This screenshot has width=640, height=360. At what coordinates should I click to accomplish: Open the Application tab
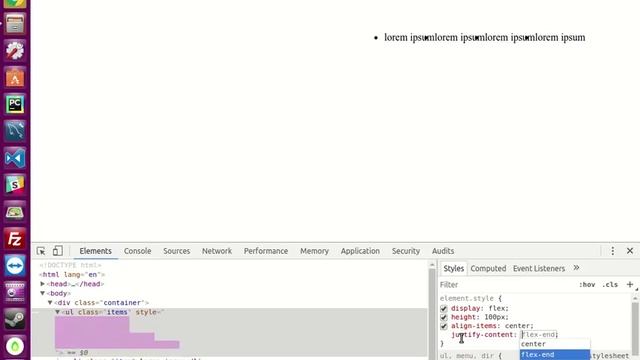360,251
